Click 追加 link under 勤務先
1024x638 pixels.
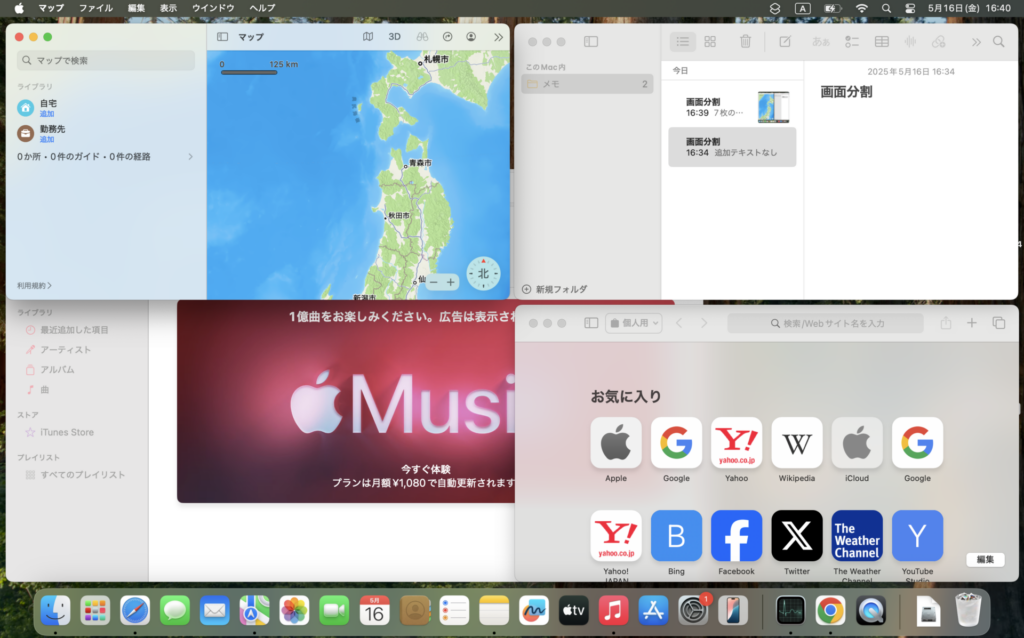pyautogui.click(x=47, y=139)
